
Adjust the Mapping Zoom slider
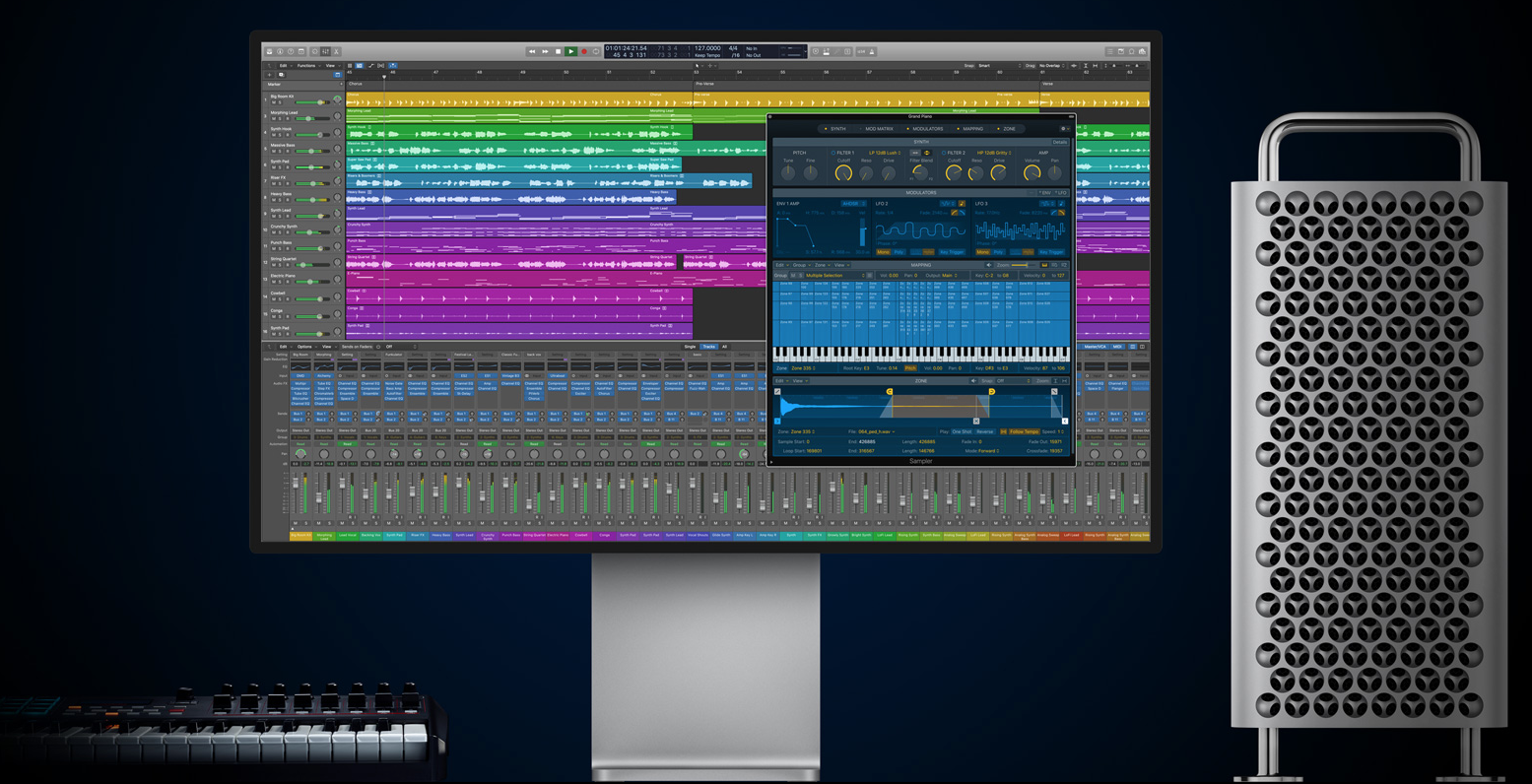(x=1024, y=265)
